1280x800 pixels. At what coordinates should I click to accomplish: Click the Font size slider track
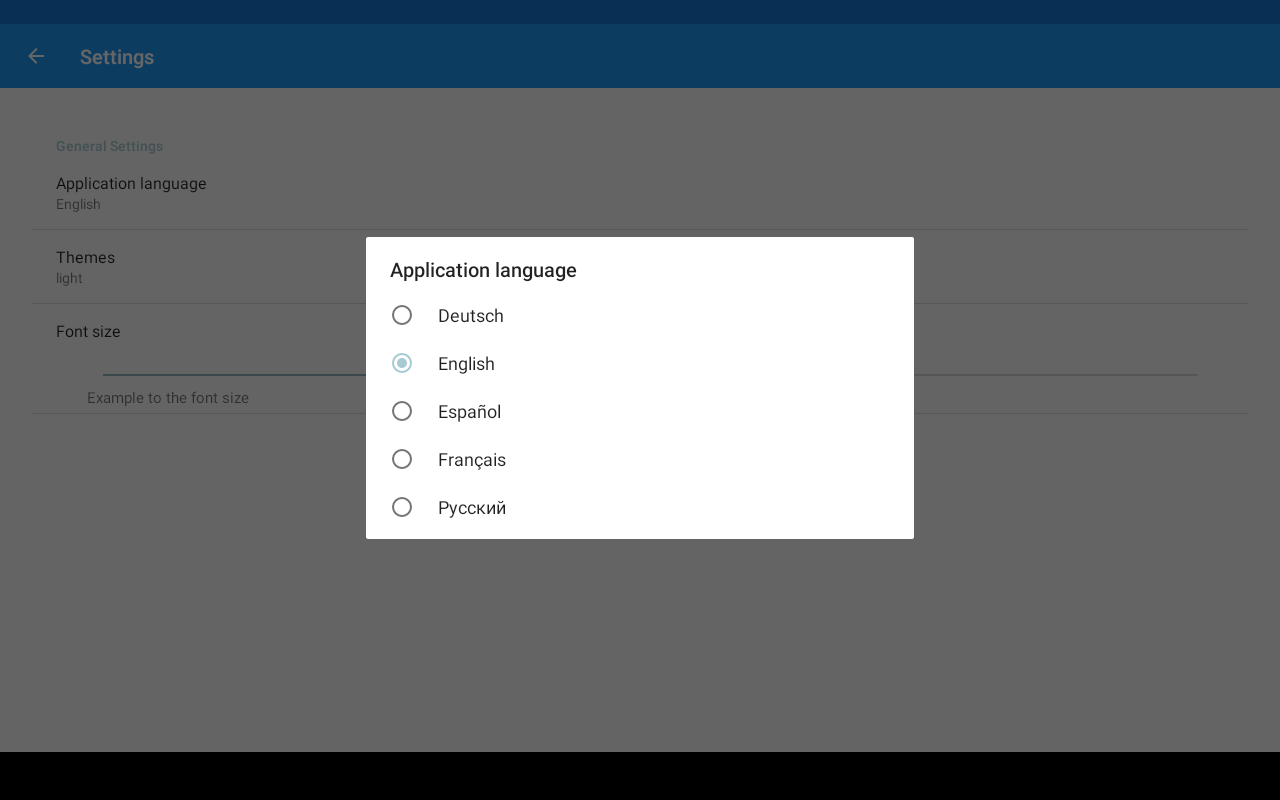[1055, 375]
